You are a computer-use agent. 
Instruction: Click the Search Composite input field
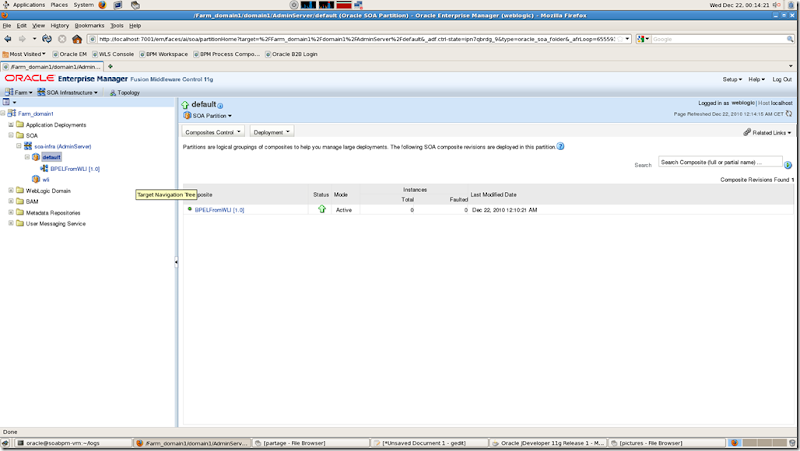tap(720, 162)
